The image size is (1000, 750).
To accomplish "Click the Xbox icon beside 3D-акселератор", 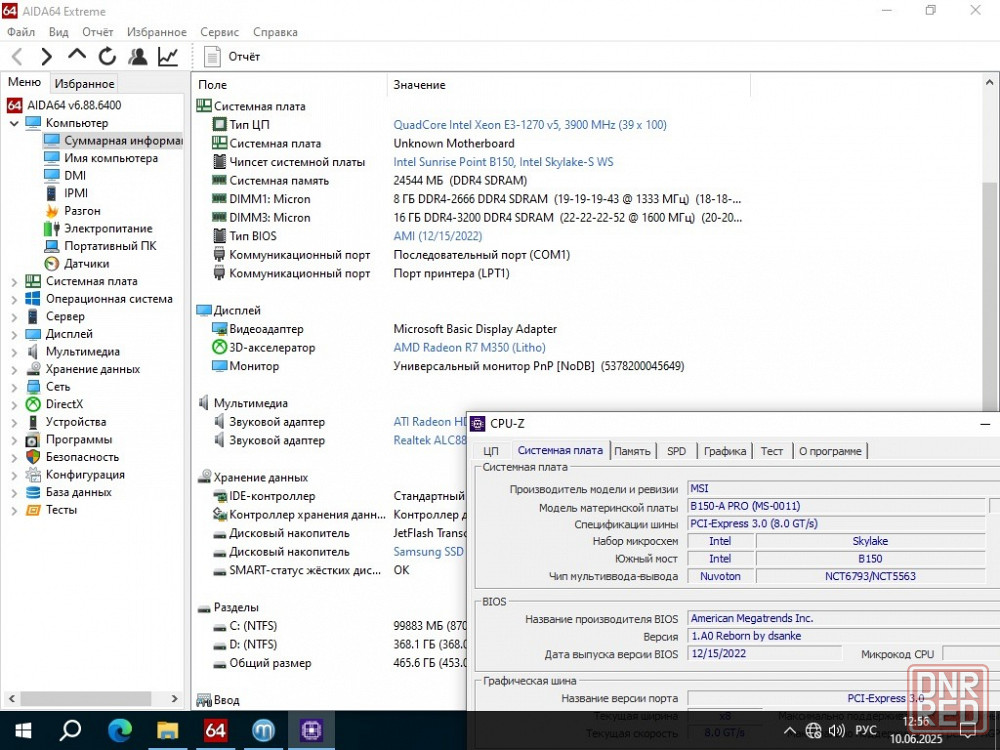I will [219, 348].
